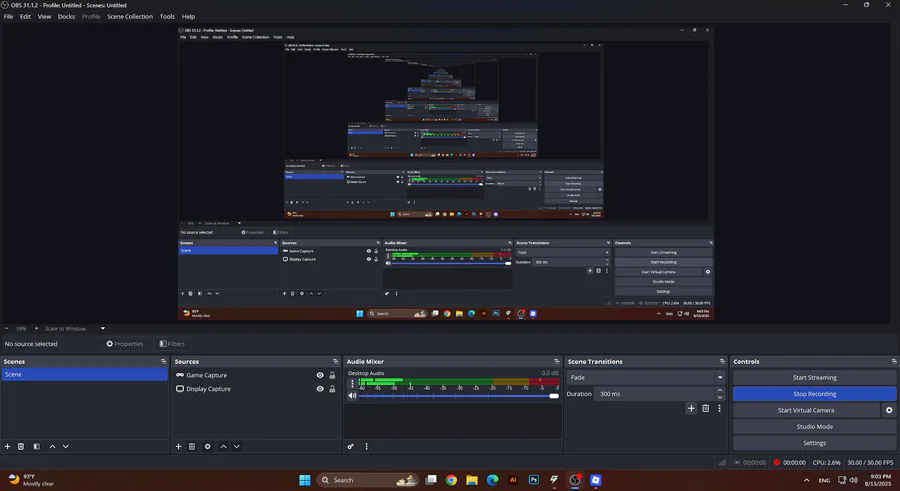900x491 pixels.
Task: Mute Desktop Audio speaker icon
Action: pyautogui.click(x=352, y=396)
